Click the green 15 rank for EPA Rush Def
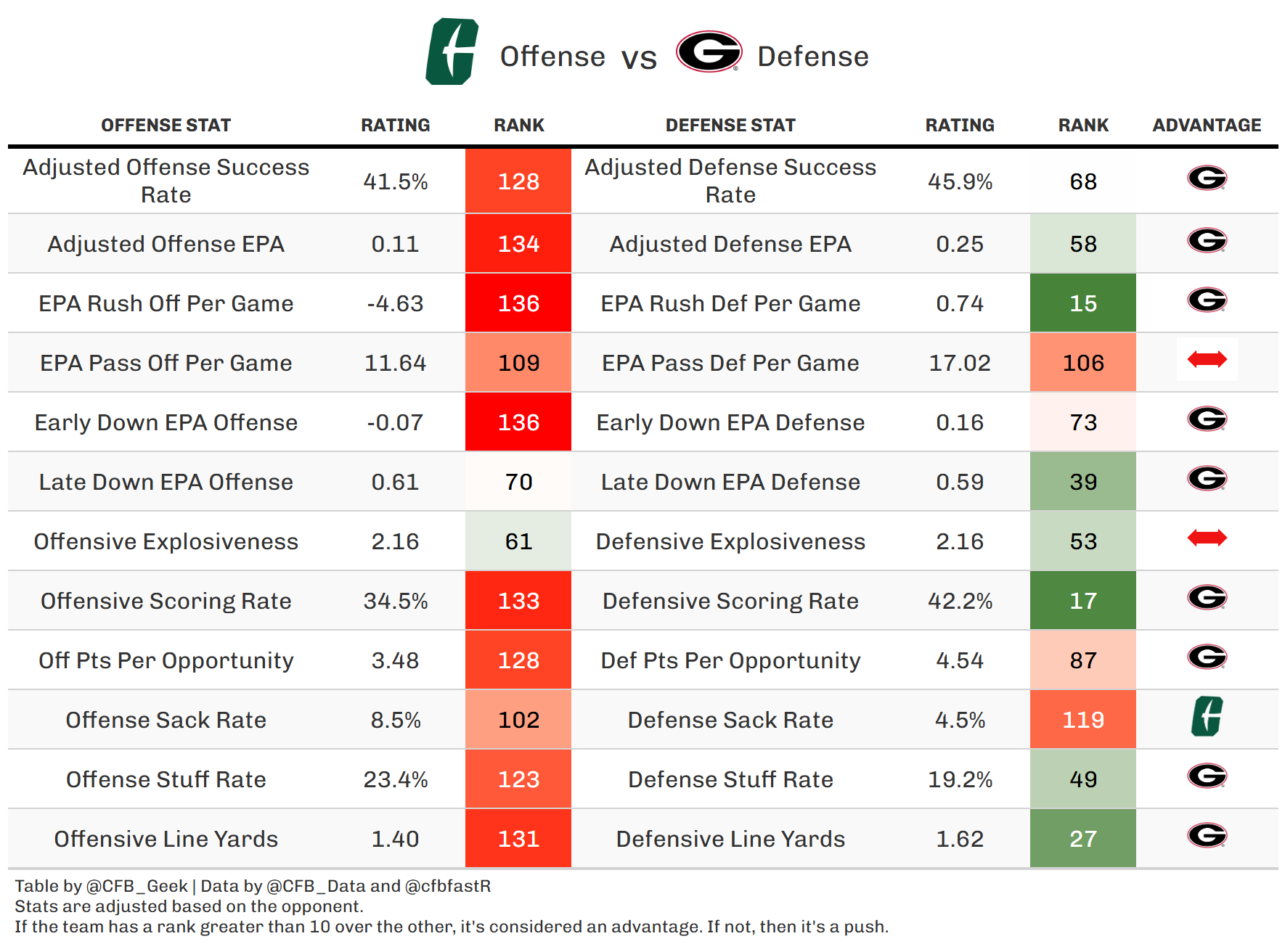 coord(1082,303)
